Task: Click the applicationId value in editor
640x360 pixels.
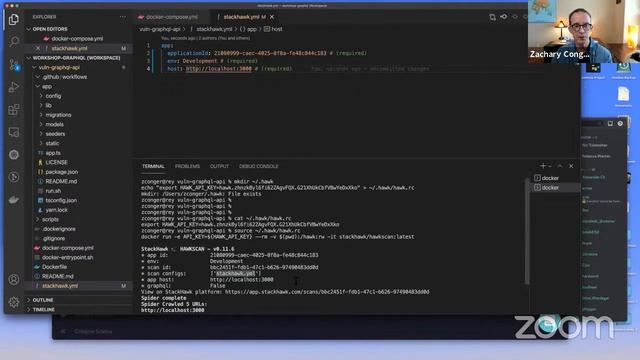Action: [270, 53]
